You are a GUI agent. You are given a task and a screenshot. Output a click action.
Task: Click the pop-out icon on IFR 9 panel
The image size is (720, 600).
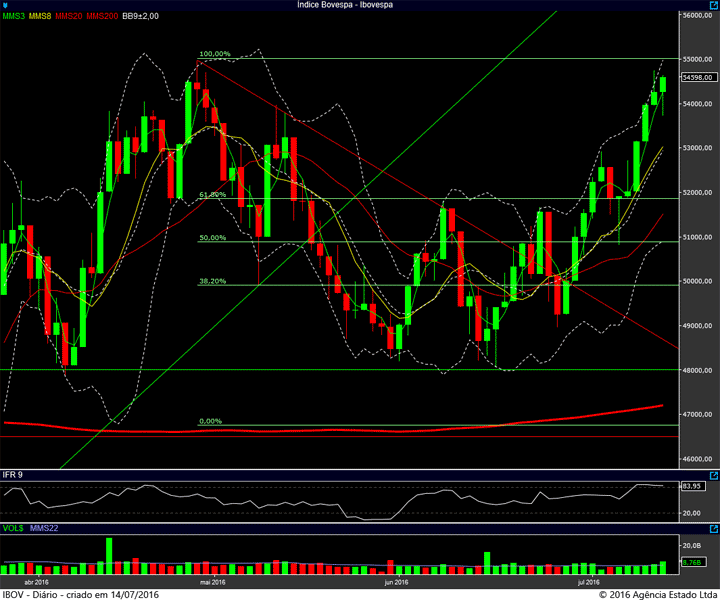pos(714,476)
